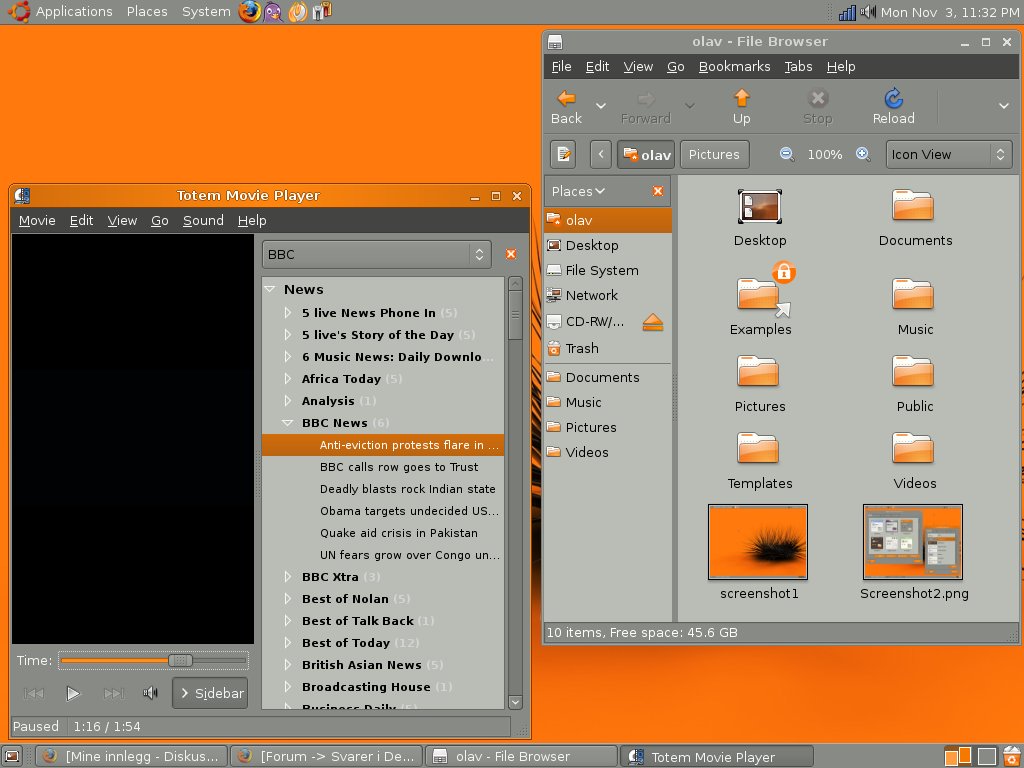Collapse the News tree category
The image size is (1024, 768).
(270, 289)
